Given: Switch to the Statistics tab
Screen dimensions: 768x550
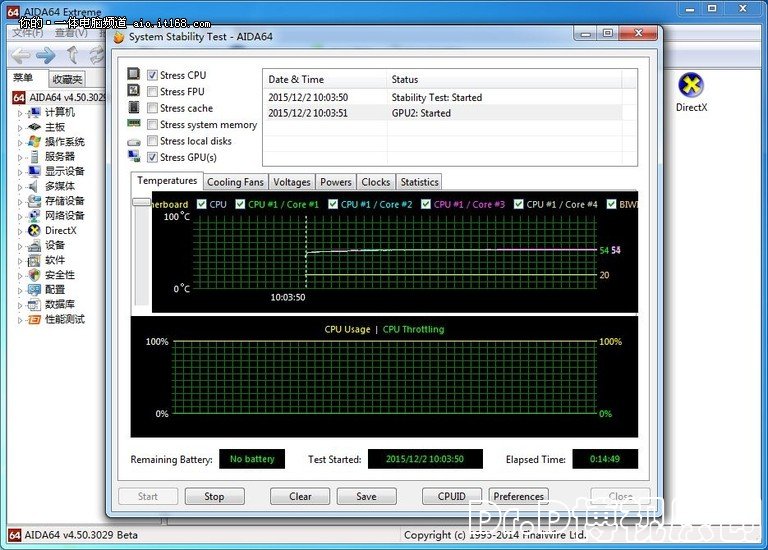Looking at the screenshot, I should tap(419, 182).
